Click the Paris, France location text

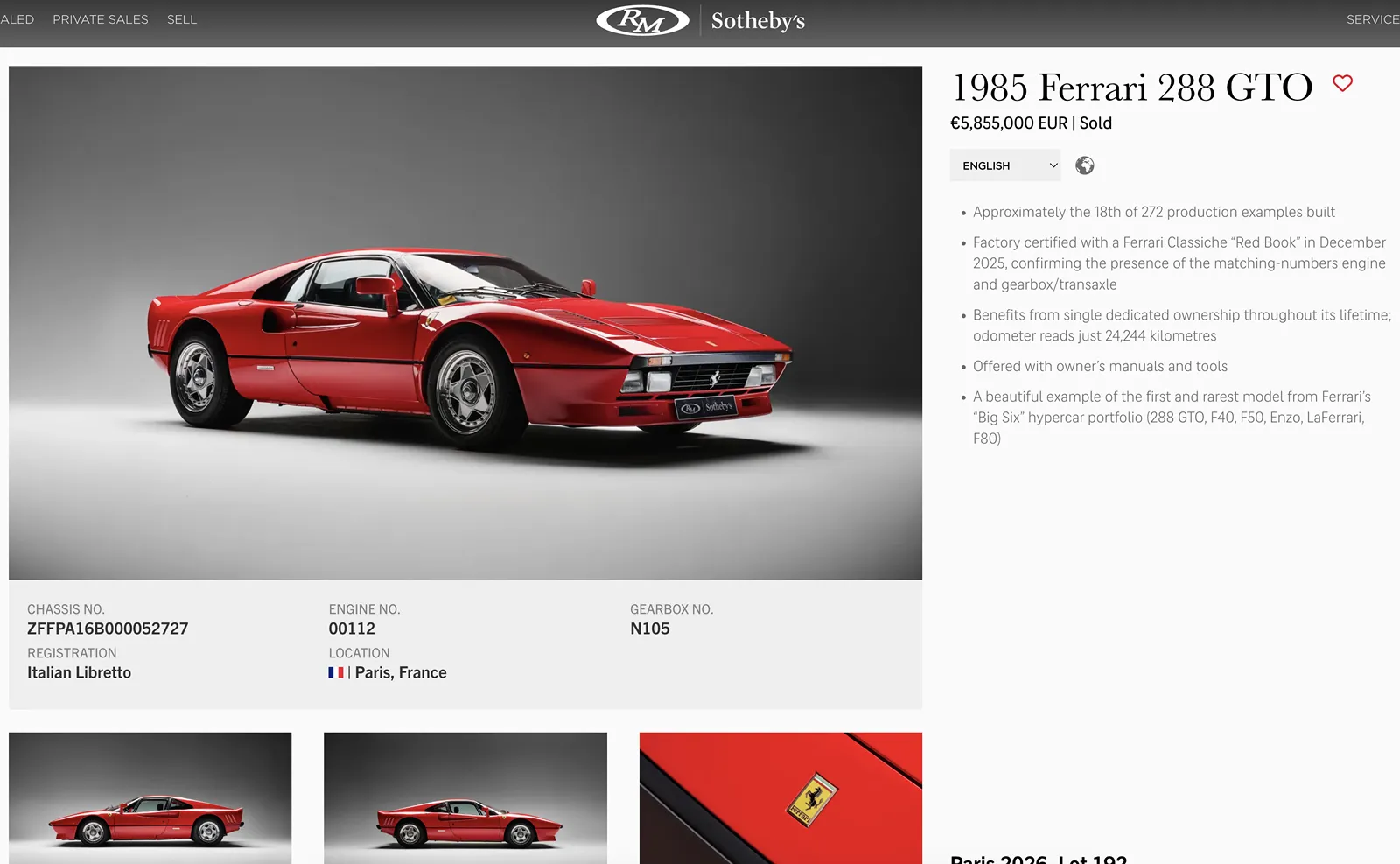point(401,672)
